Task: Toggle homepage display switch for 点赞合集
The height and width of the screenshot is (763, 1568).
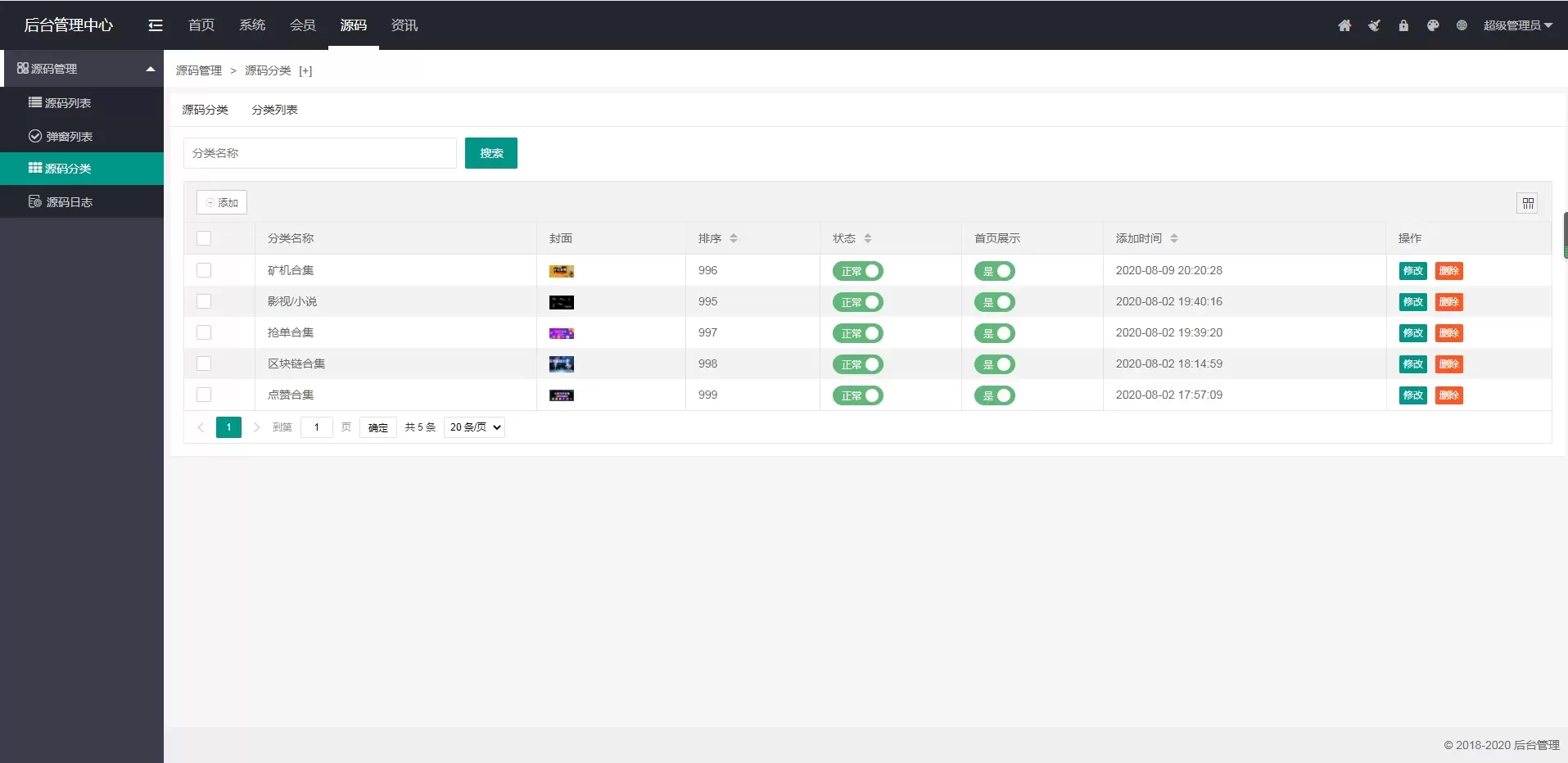Action: click(x=994, y=395)
